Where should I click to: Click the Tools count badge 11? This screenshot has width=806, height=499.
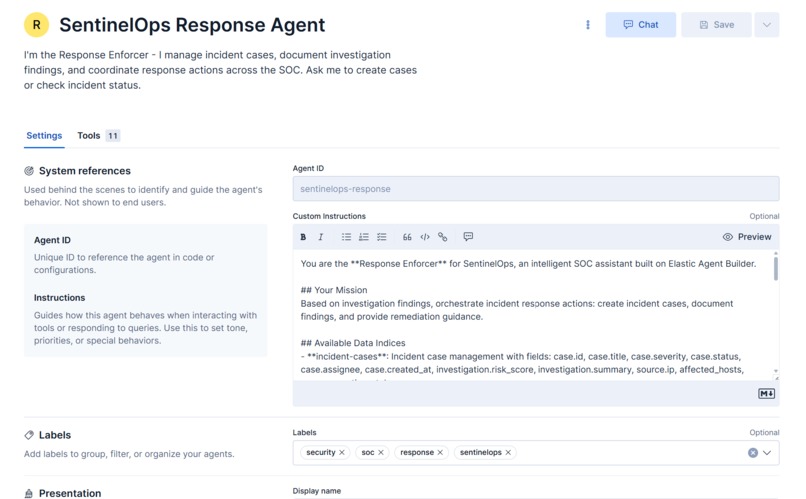pos(113,136)
